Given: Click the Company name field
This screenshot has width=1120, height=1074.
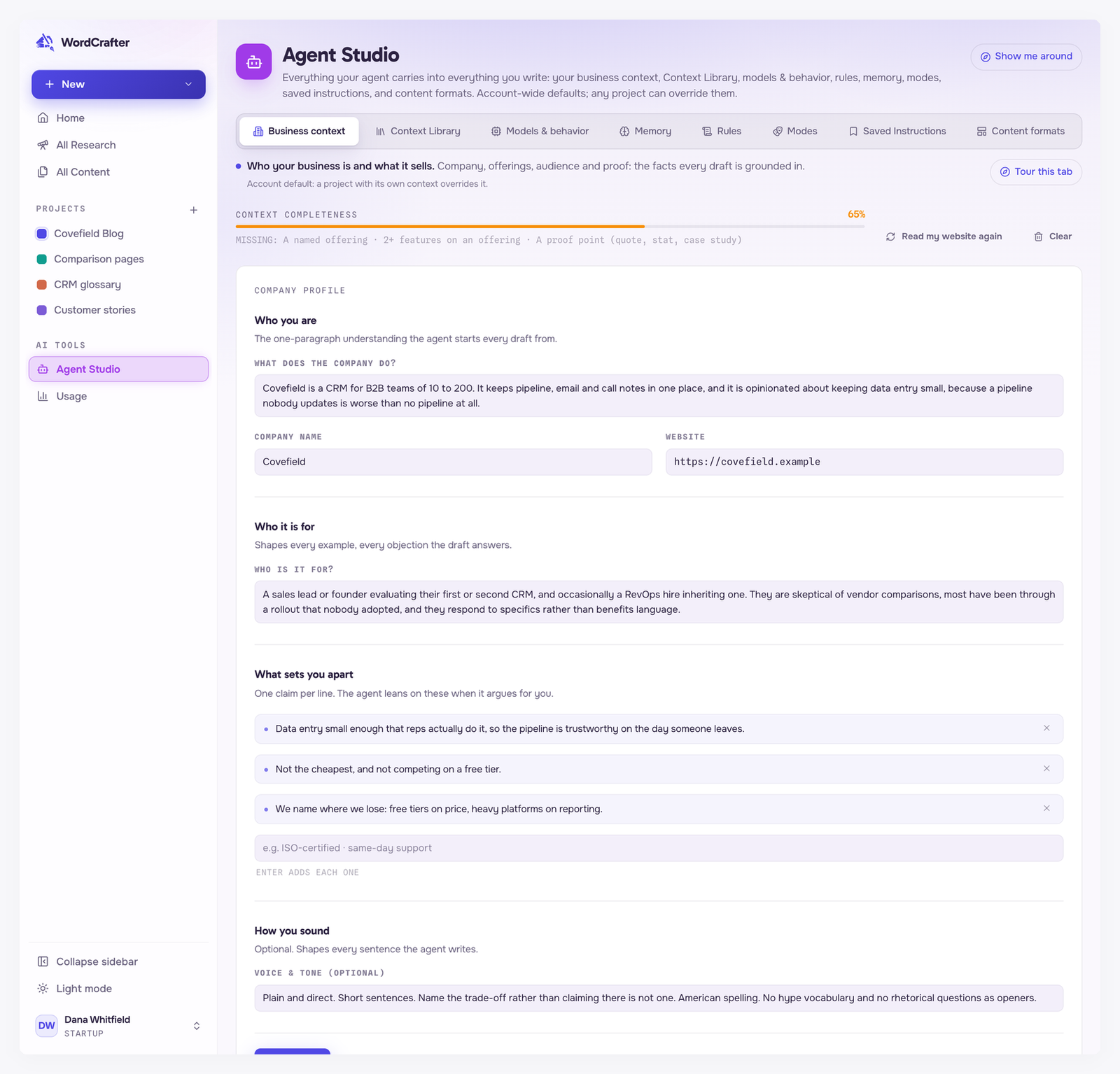Looking at the screenshot, I should point(453,462).
